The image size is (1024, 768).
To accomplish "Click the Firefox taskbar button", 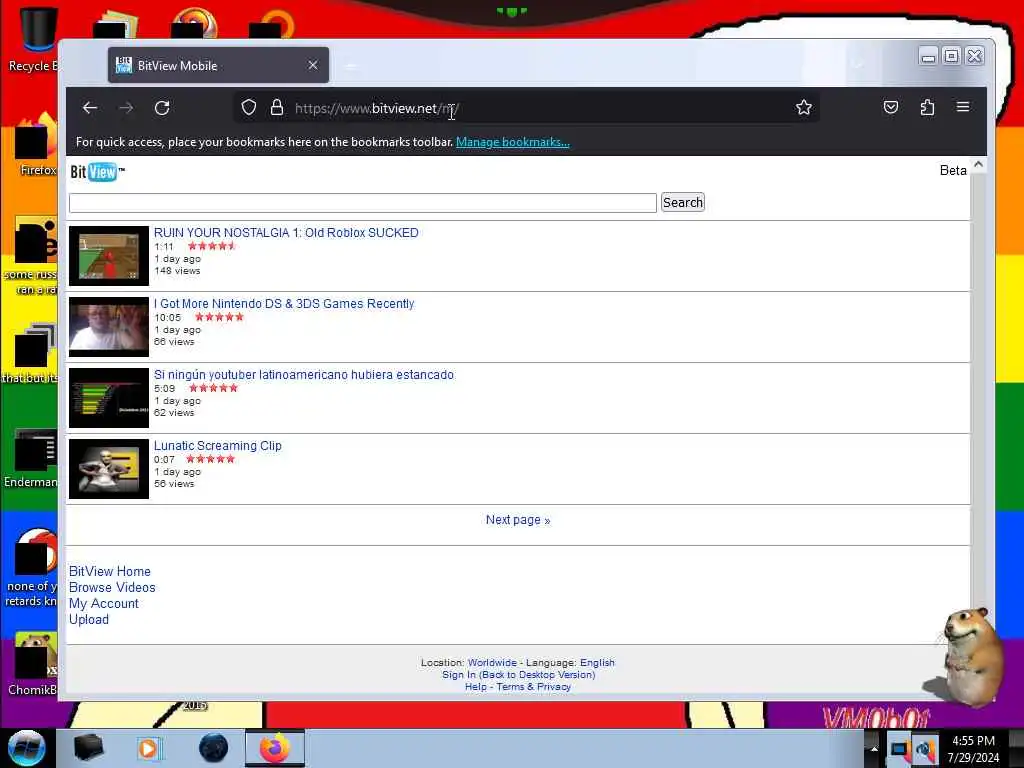I will pyautogui.click(x=274, y=748).
